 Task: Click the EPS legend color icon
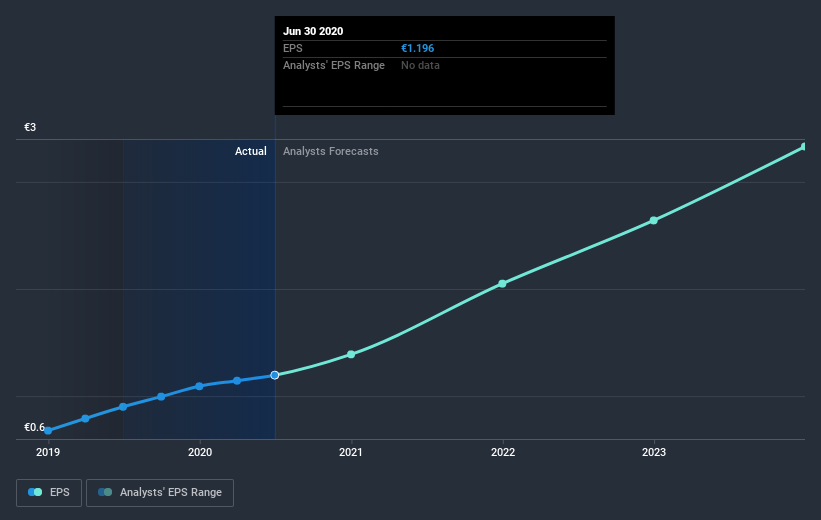point(35,492)
